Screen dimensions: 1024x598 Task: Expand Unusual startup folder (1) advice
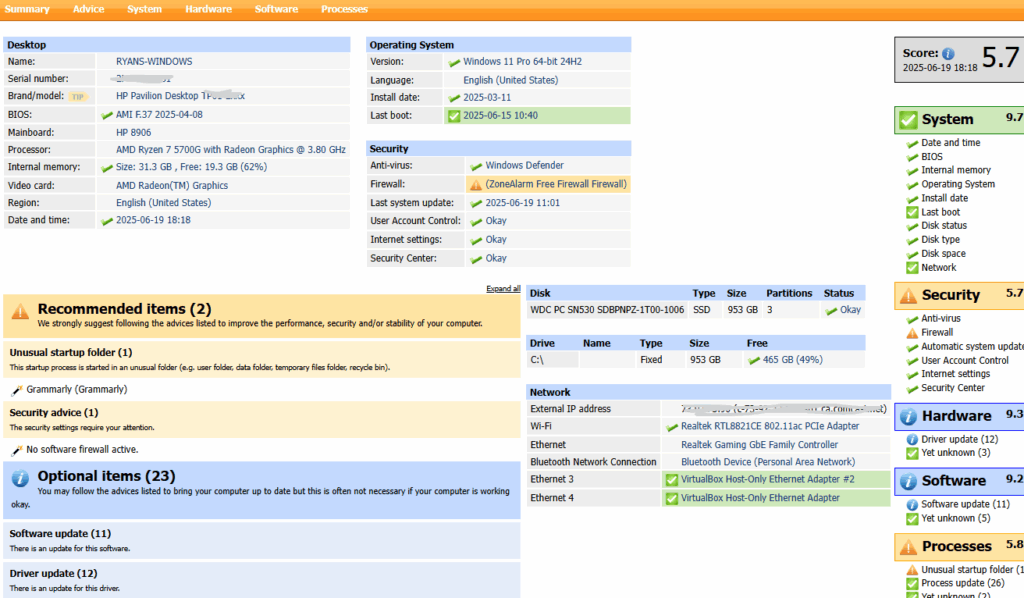(262, 359)
